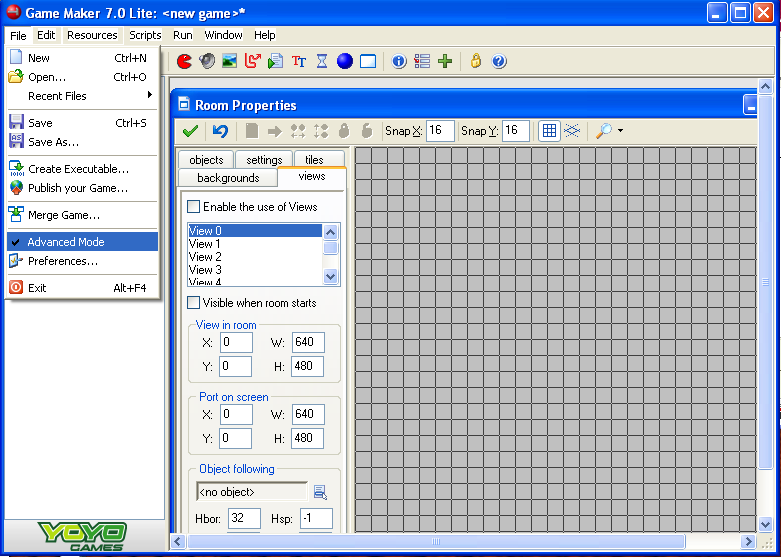The height and width of the screenshot is (557, 781).
Task: Click the blue question mark help icon
Action: point(499,61)
